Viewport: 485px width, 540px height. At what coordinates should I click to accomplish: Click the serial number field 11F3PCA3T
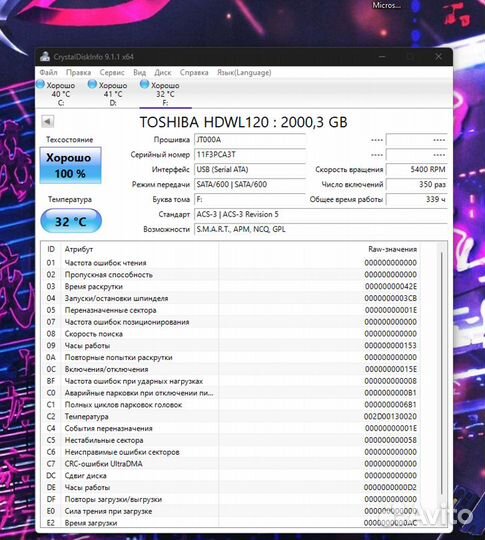point(250,155)
